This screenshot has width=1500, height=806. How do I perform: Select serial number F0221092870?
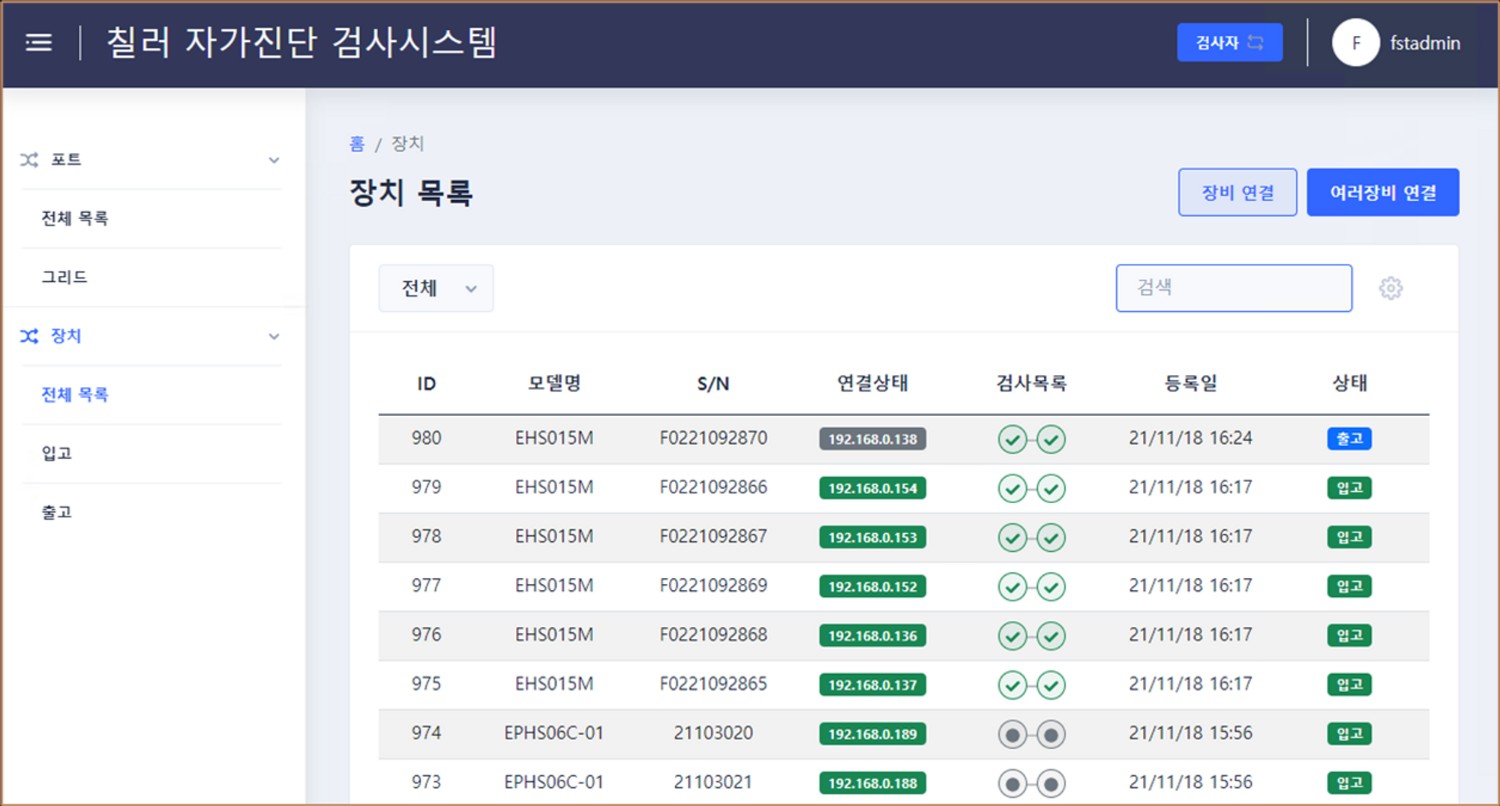click(713, 438)
